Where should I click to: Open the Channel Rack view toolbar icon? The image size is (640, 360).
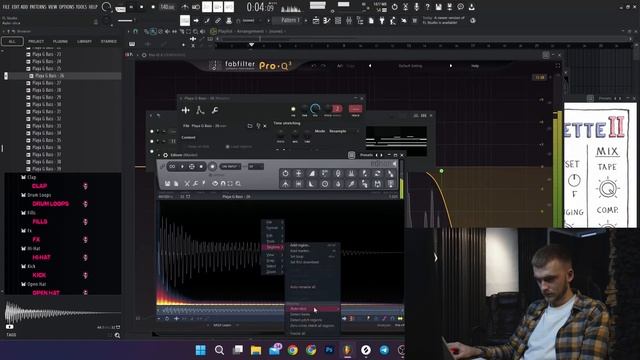pos(338,20)
